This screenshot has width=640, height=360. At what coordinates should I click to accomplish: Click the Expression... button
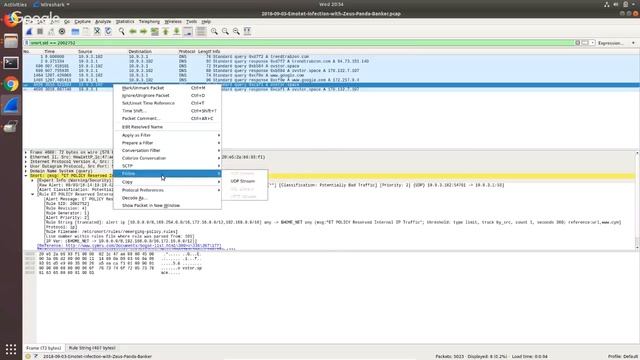[x=611, y=43]
